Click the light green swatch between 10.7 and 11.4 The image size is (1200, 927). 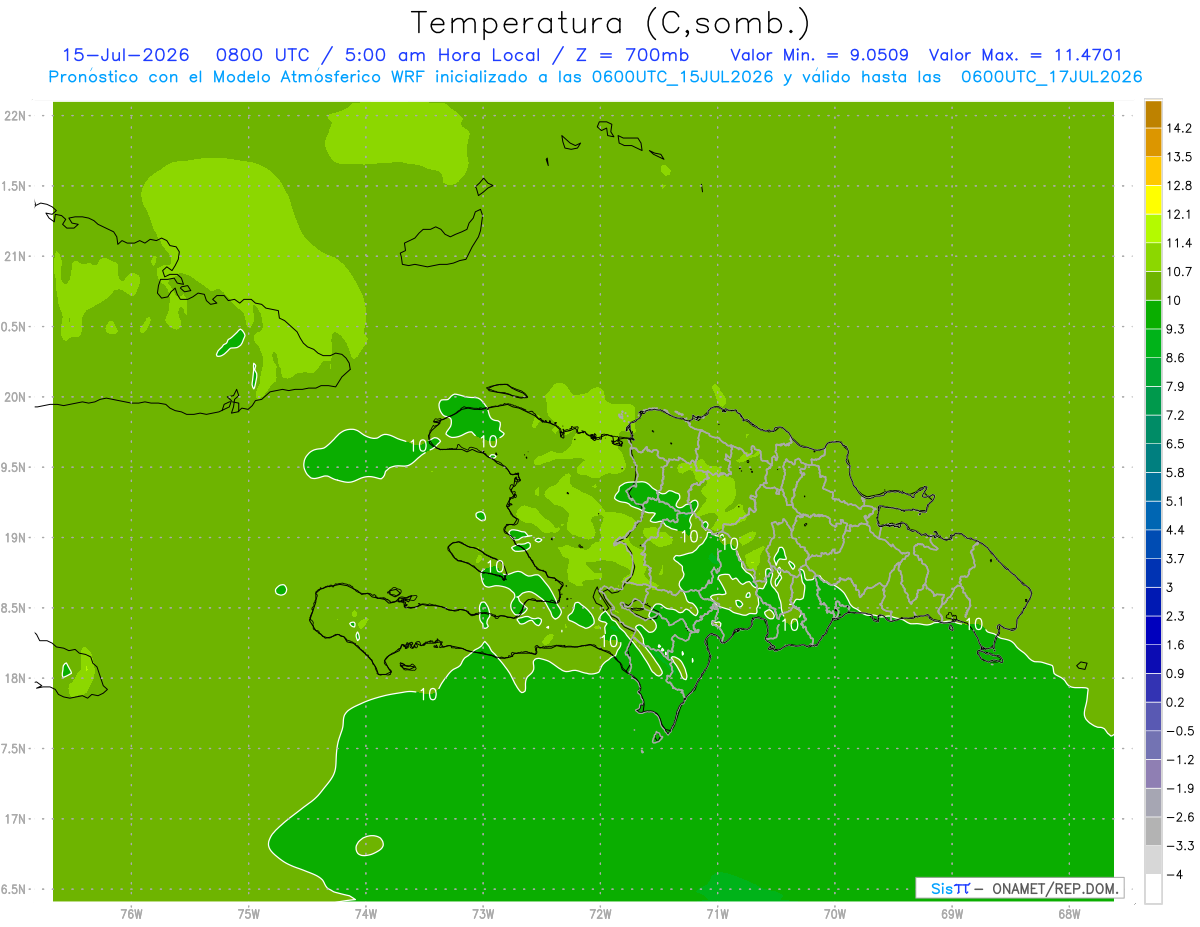pyautogui.click(x=1153, y=257)
